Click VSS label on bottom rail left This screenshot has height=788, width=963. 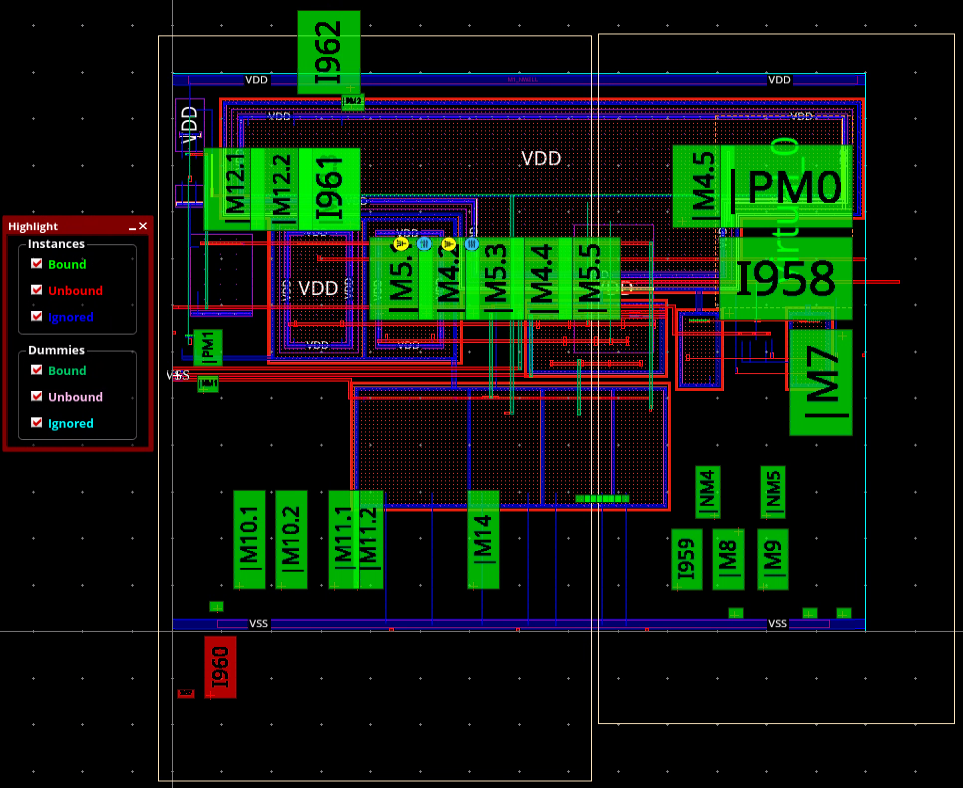tap(259, 623)
